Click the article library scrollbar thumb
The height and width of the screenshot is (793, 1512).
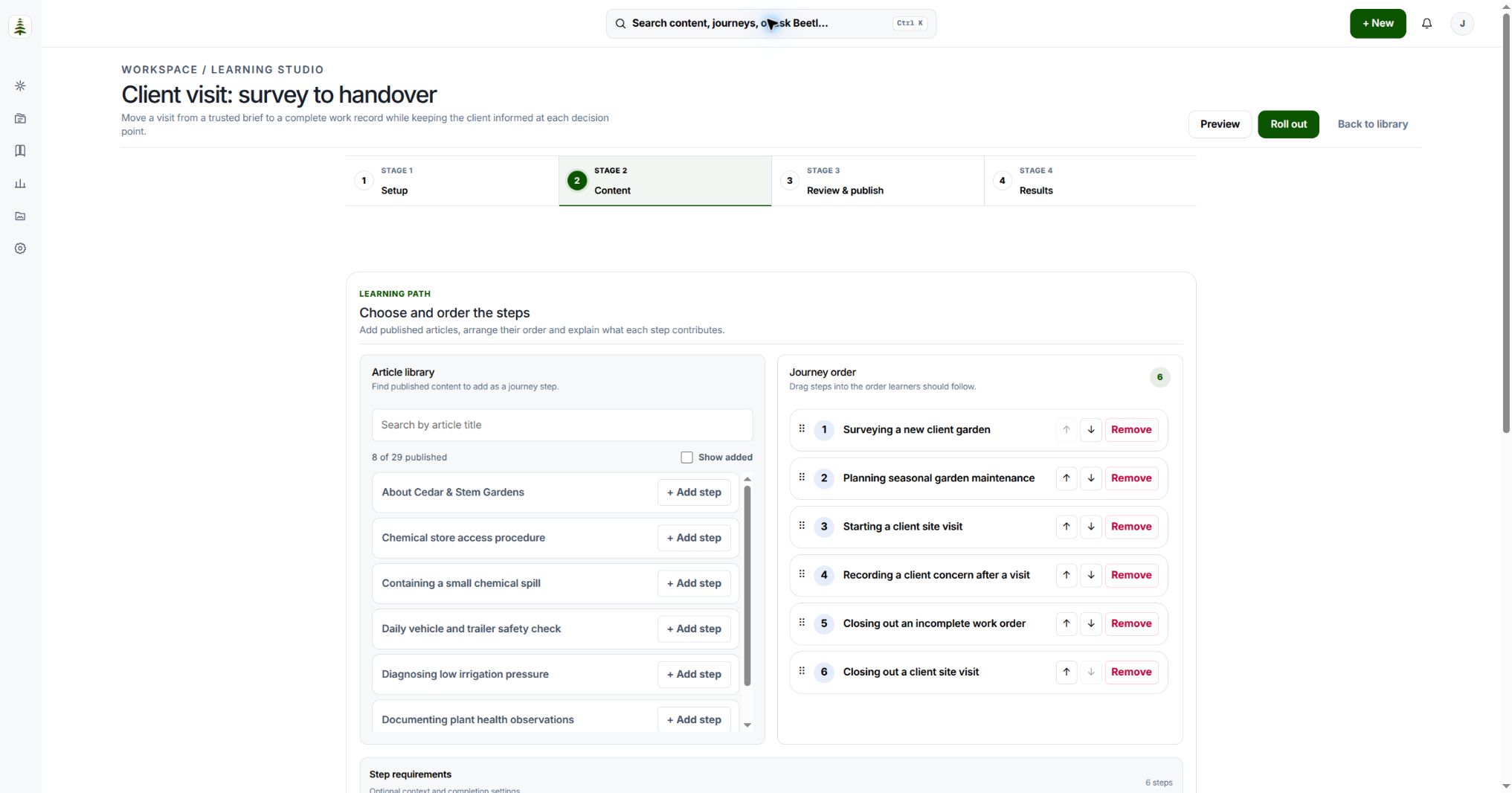pos(747,586)
